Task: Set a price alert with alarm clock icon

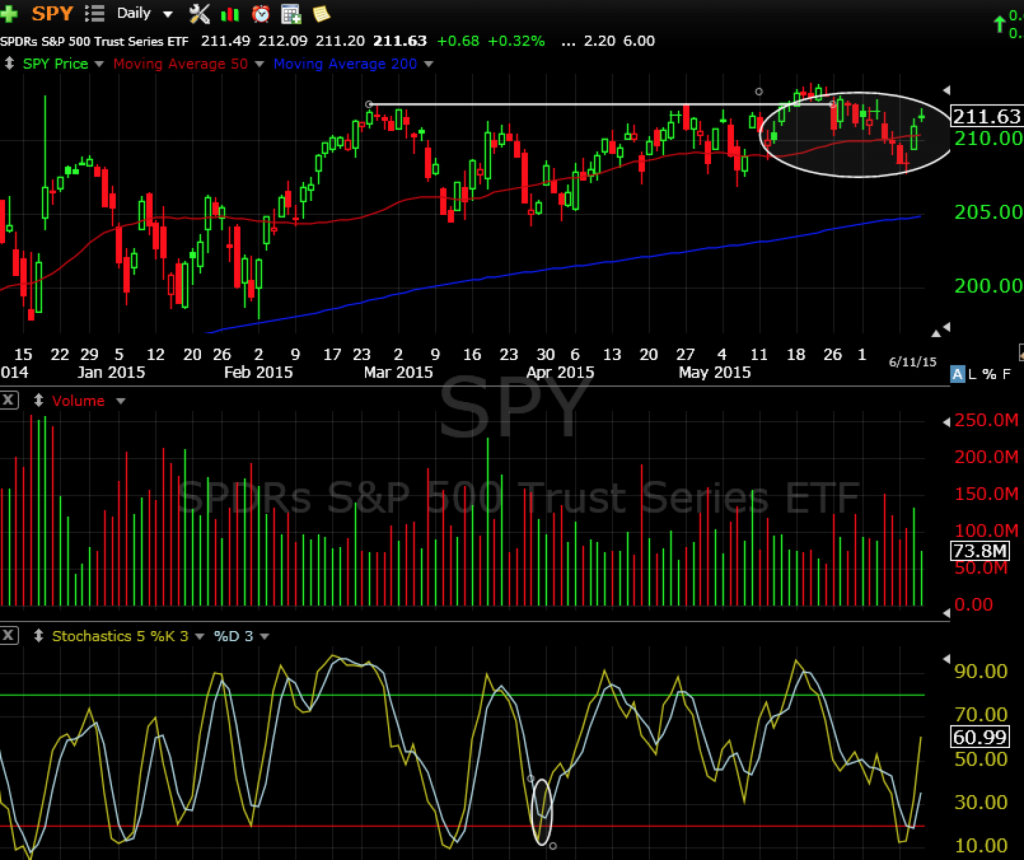Action: tap(261, 14)
